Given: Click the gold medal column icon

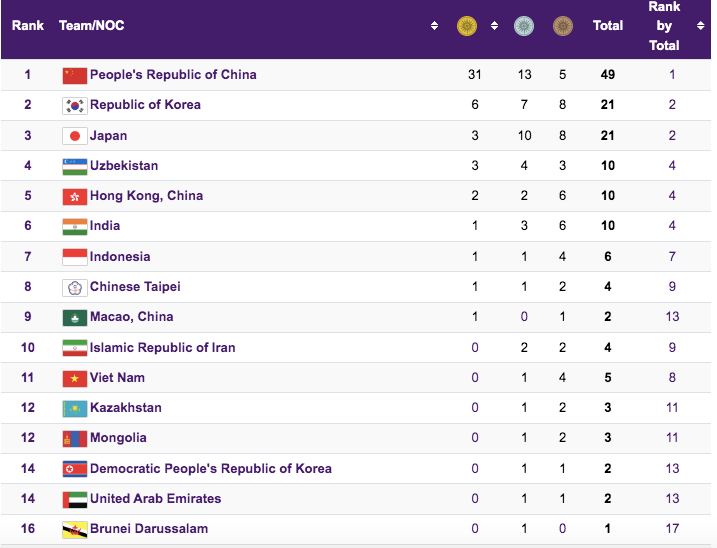Looking at the screenshot, I should (x=466, y=26).
